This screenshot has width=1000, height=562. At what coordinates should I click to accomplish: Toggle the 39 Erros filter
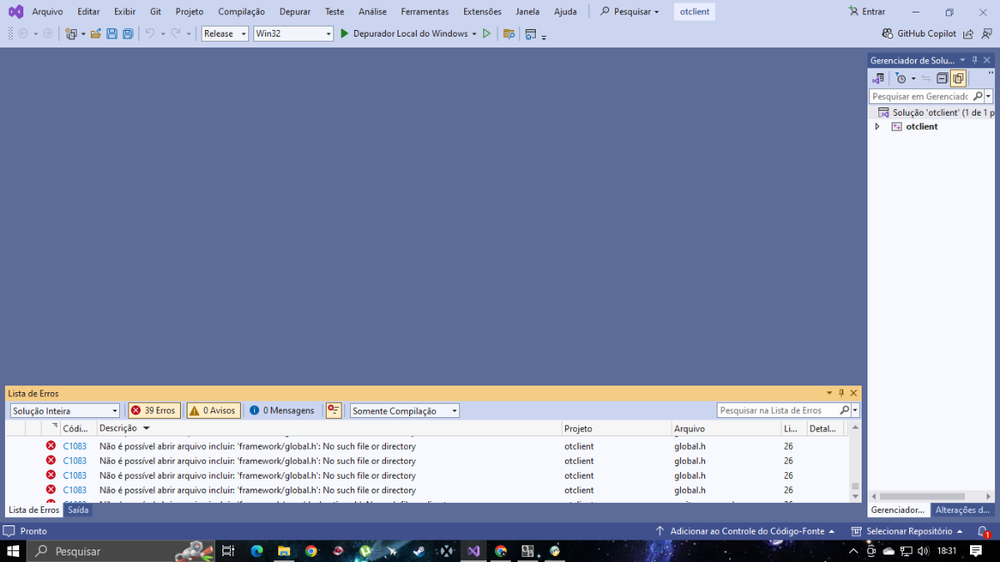(154, 410)
